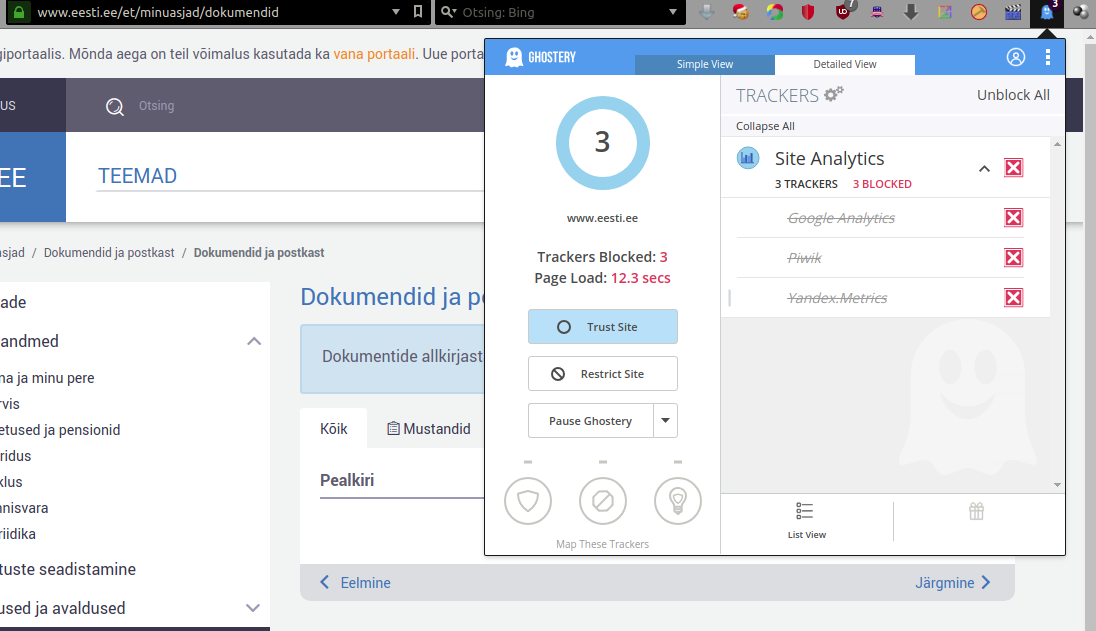Unblock the Yandex.Metrics tracker
Screen dimensions: 1096x631
pyautogui.click(x=1014, y=298)
